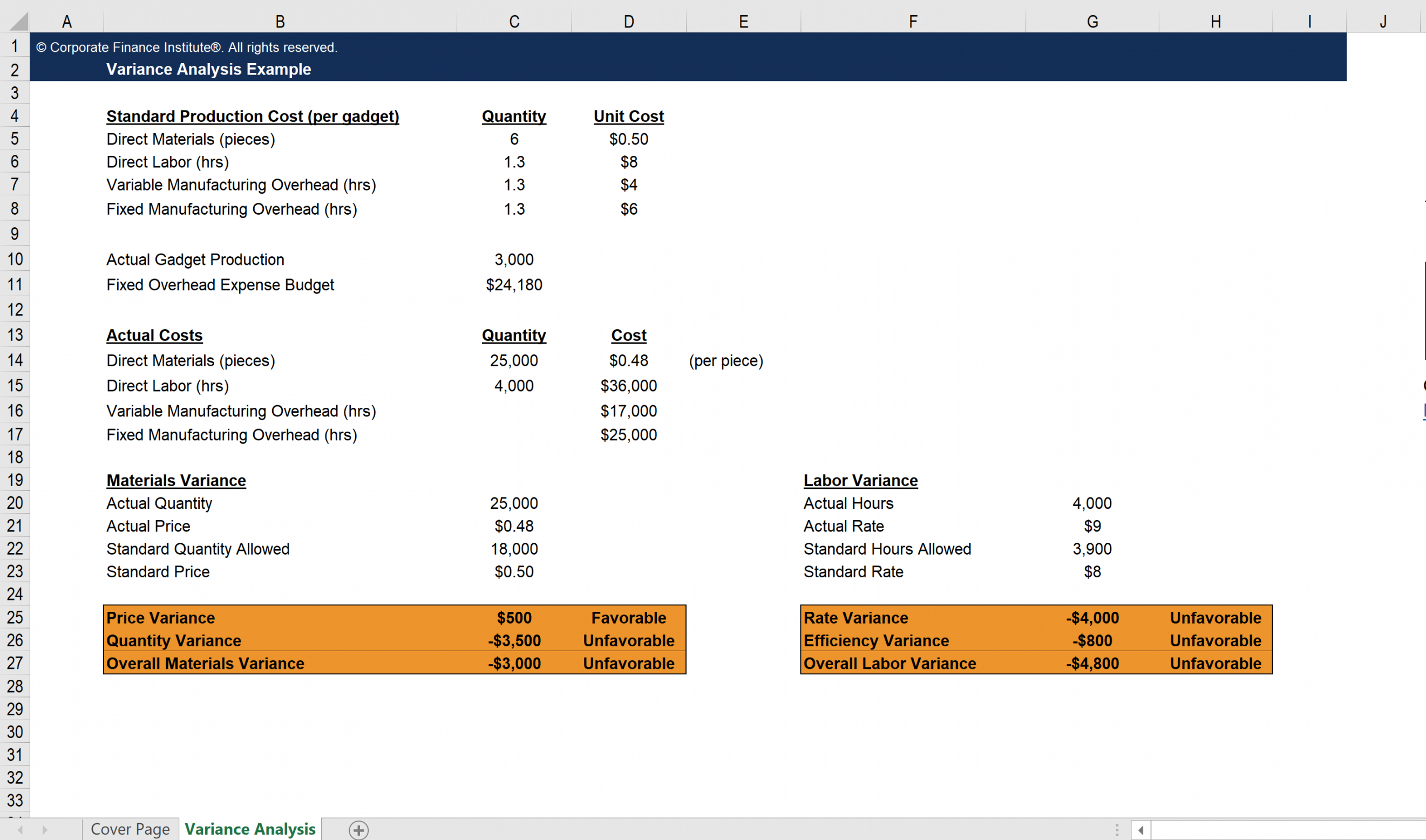Select column B header
This screenshot has height=840, width=1426.
pyautogui.click(x=280, y=22)
